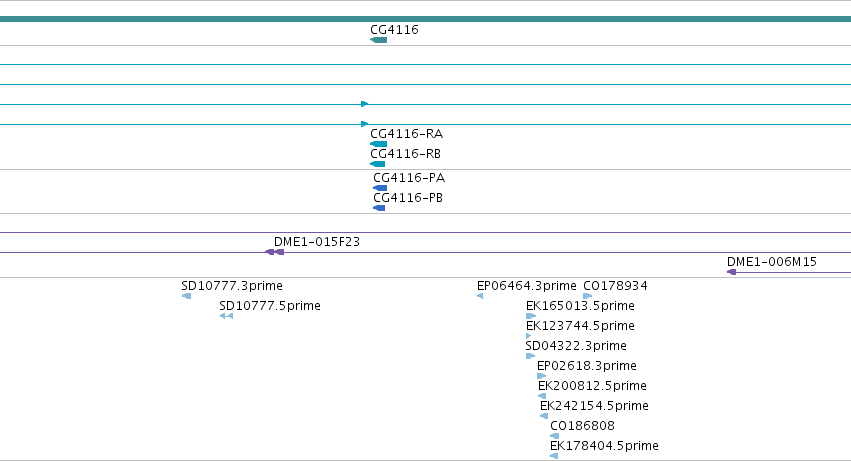The image size is (851, 461).
Task: Select the EK178404.5prime arrow glyph
Action: tap(554, 456)
